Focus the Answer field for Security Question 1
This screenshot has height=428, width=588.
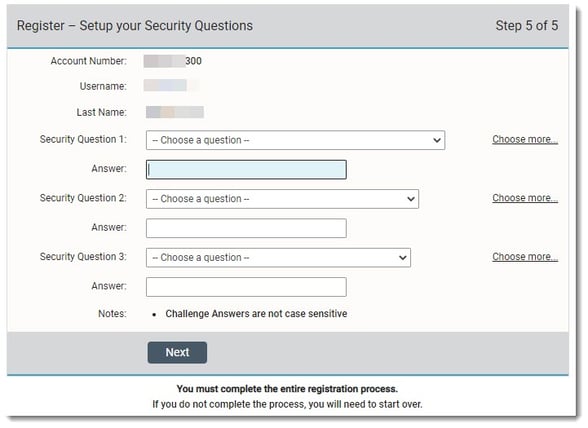(246, 170)
